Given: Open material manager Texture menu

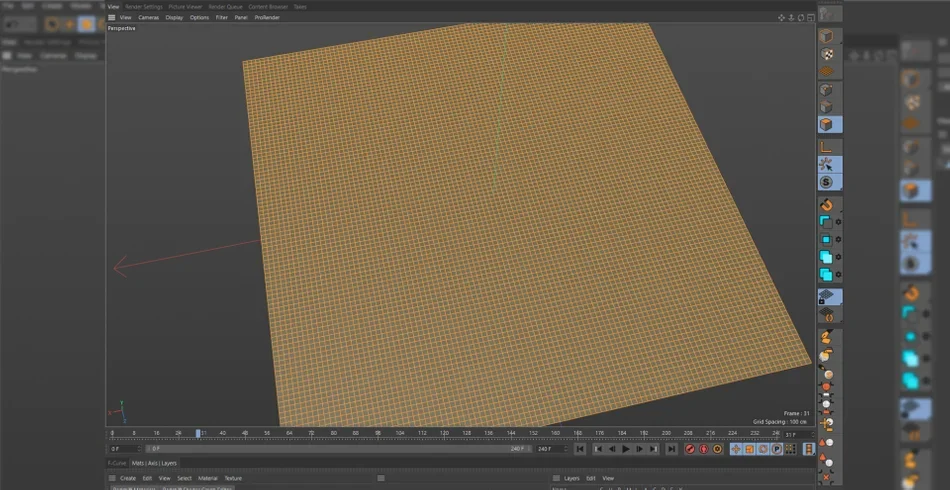Looking at the screenshot, I should click(x=233, y=478).
